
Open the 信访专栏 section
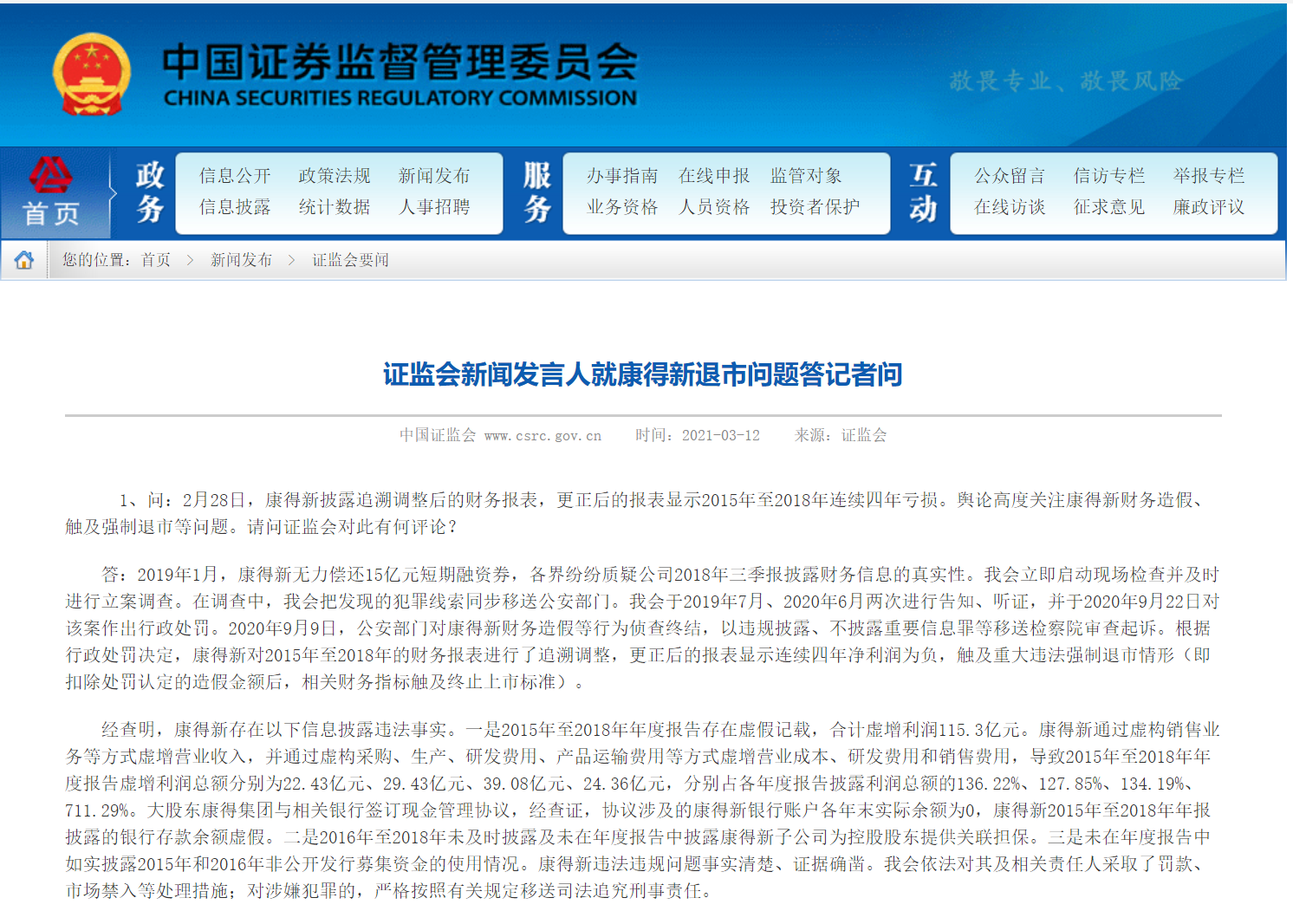click(1109, 176)
